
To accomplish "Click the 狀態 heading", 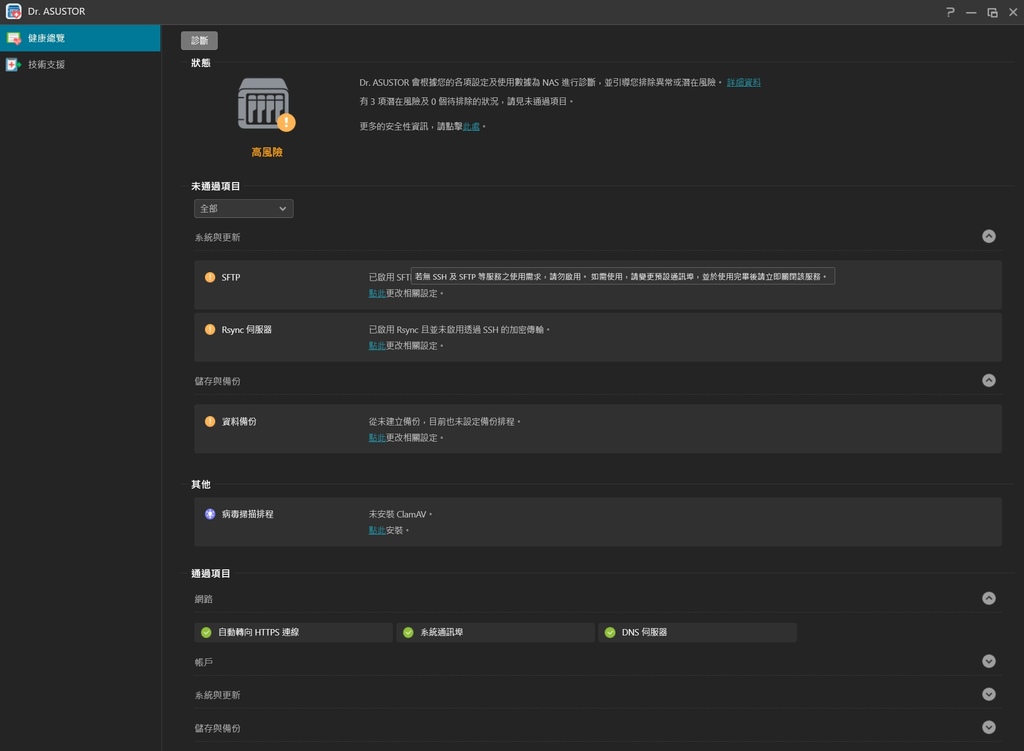I will pos(200,63).
